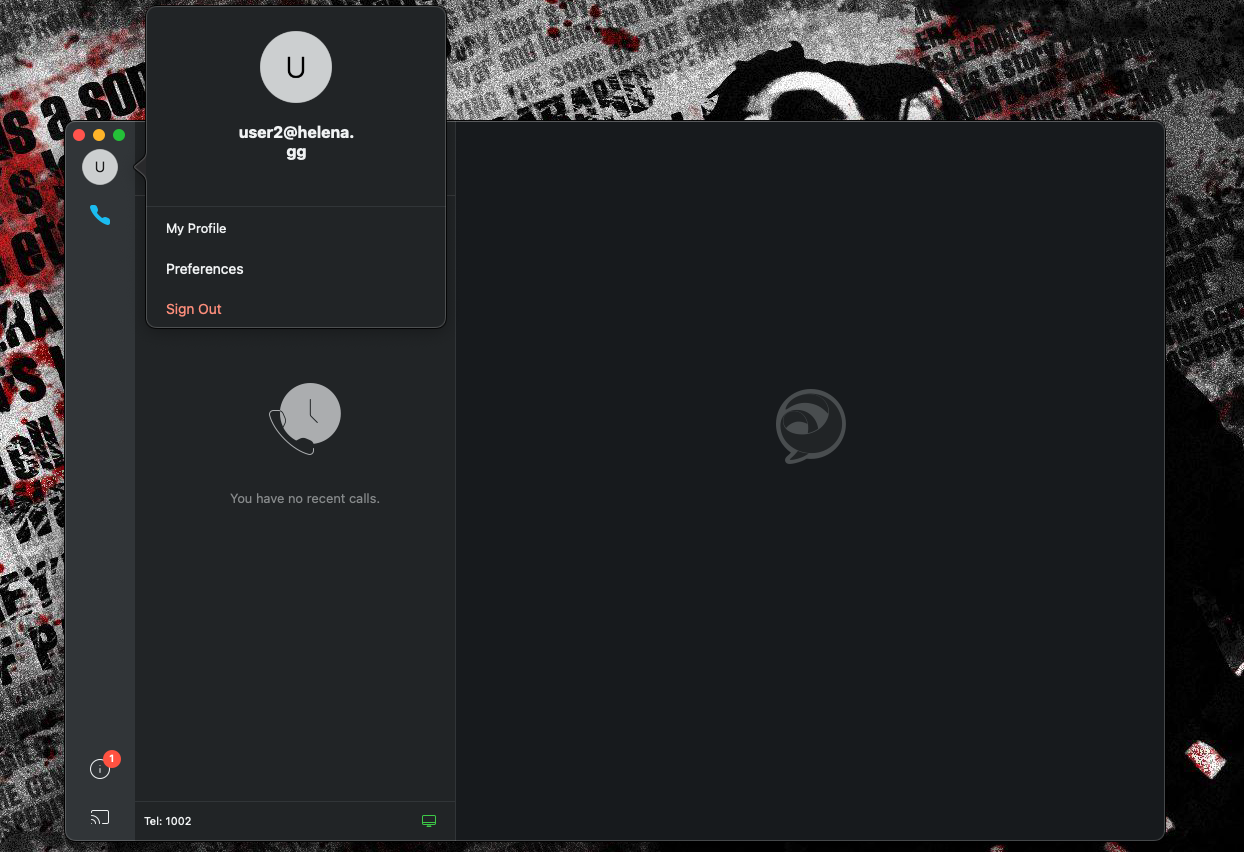Close the application window
This screenshot has height=852, width=1244.
pos(79,135)
